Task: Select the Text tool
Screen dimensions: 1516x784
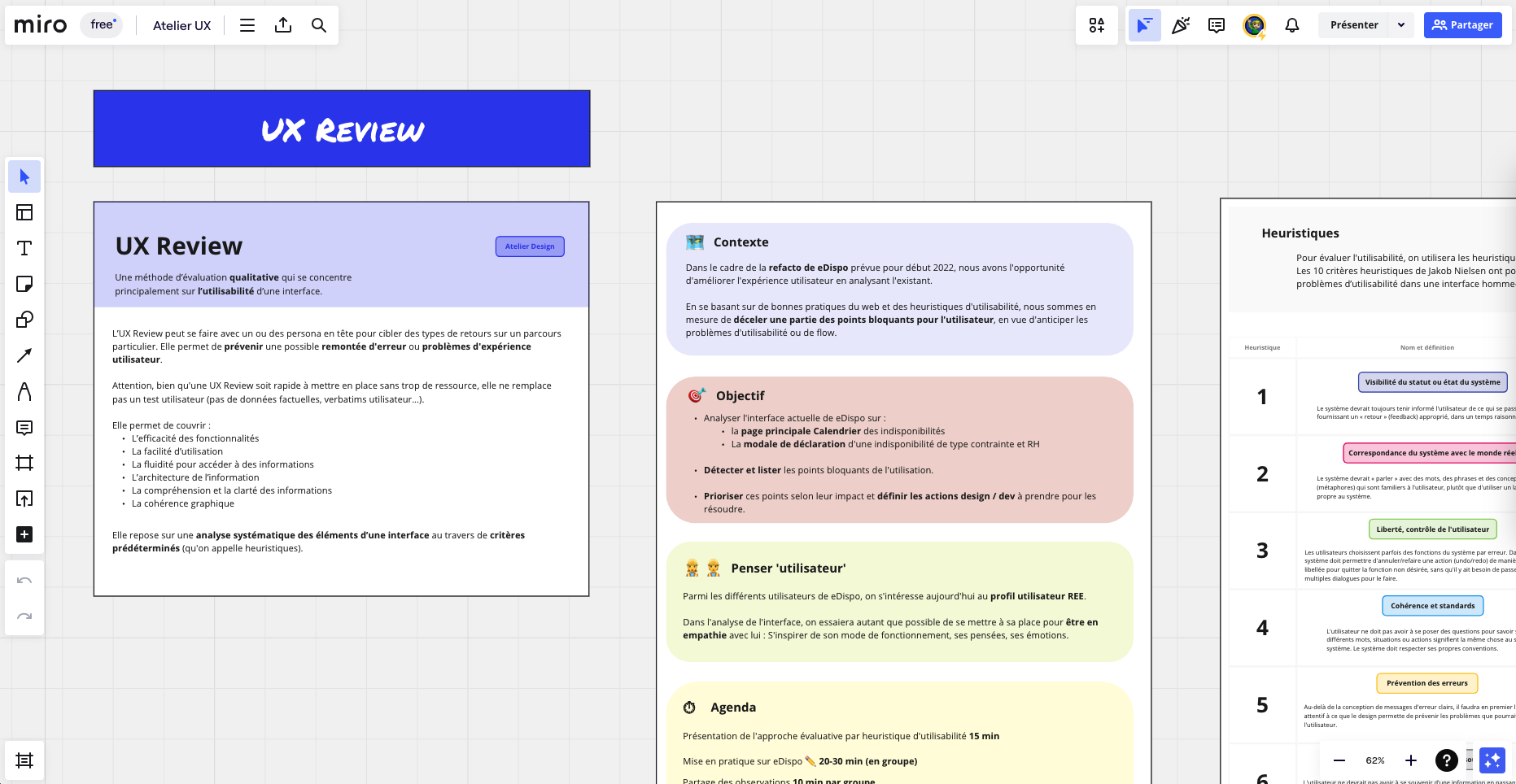Action: [x=24, y=248]
